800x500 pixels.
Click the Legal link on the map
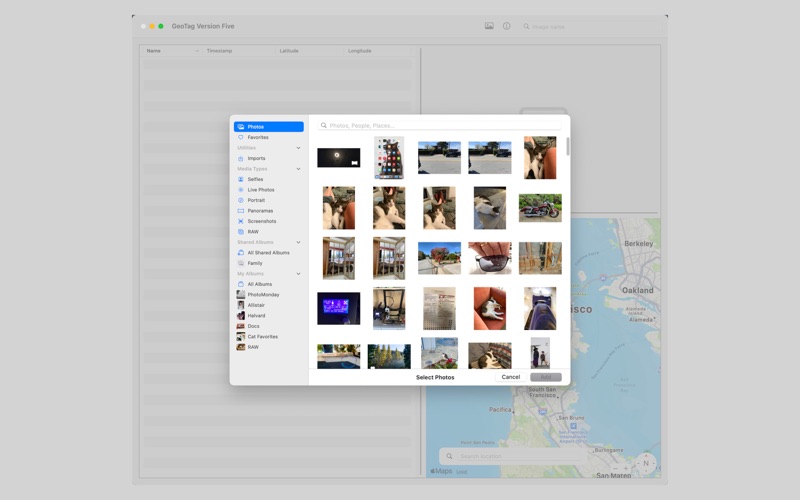(461, 472)
